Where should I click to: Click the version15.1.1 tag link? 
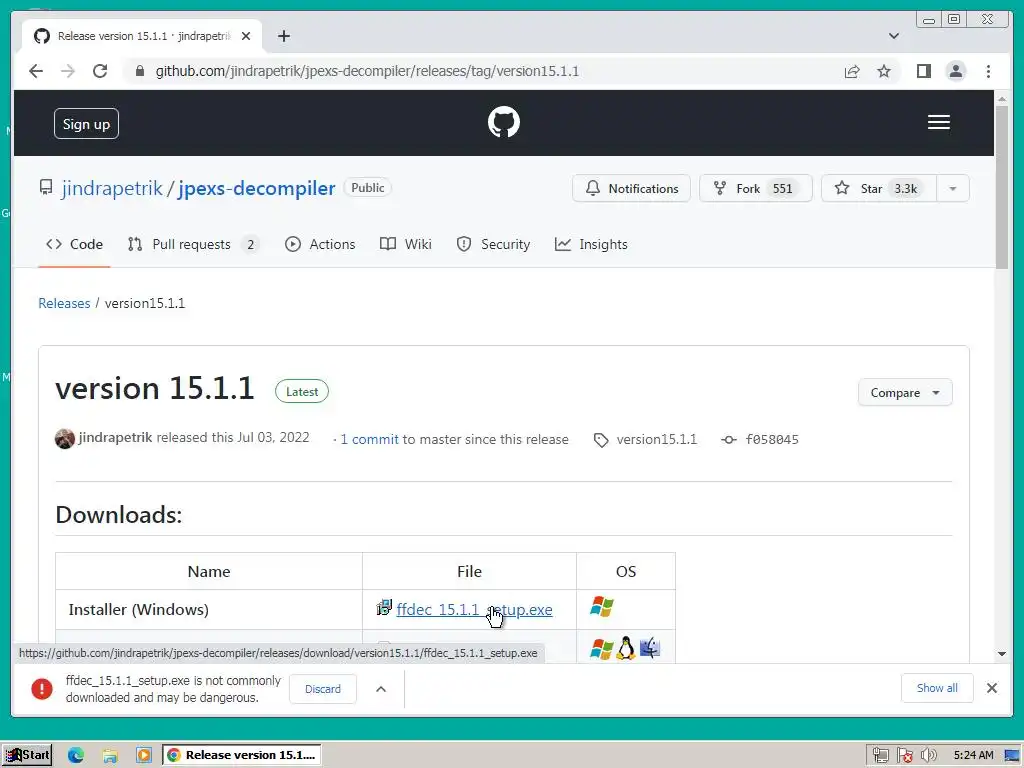coord(656,440)
